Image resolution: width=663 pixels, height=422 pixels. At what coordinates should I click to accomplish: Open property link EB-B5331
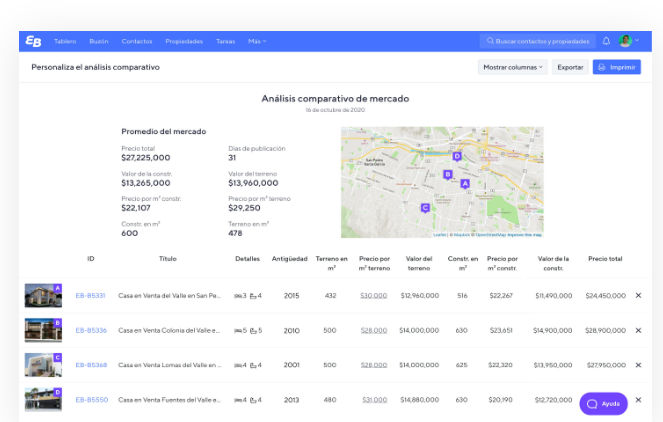[90, 296]
